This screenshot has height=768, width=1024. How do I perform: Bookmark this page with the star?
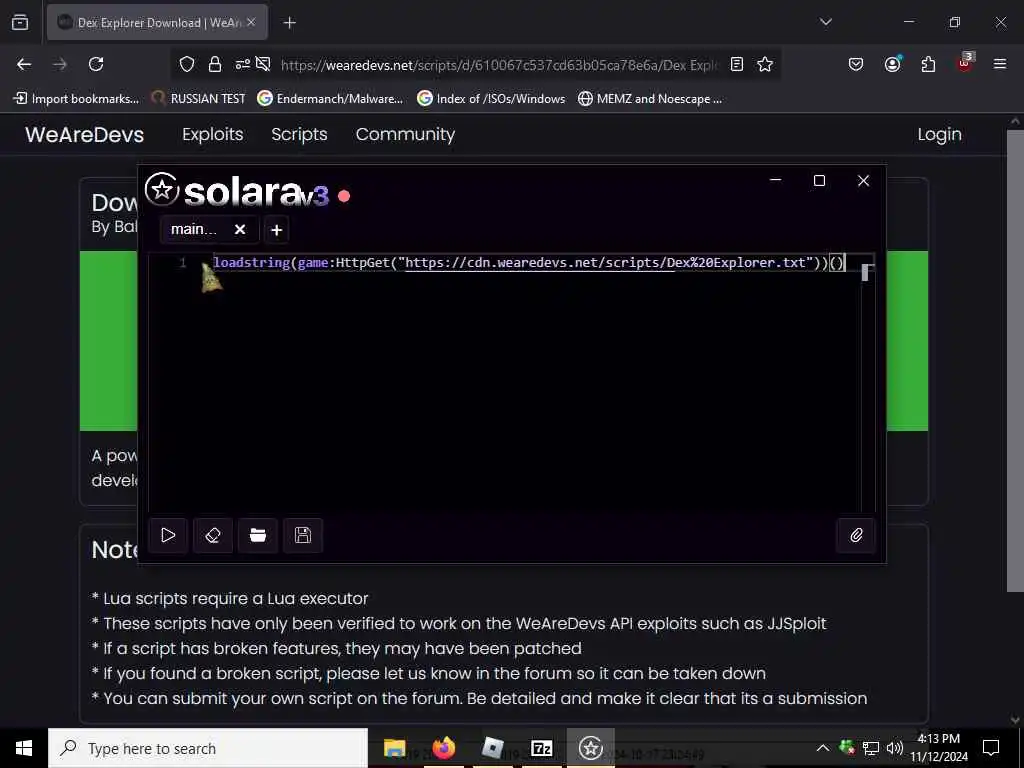coord(765,64)
